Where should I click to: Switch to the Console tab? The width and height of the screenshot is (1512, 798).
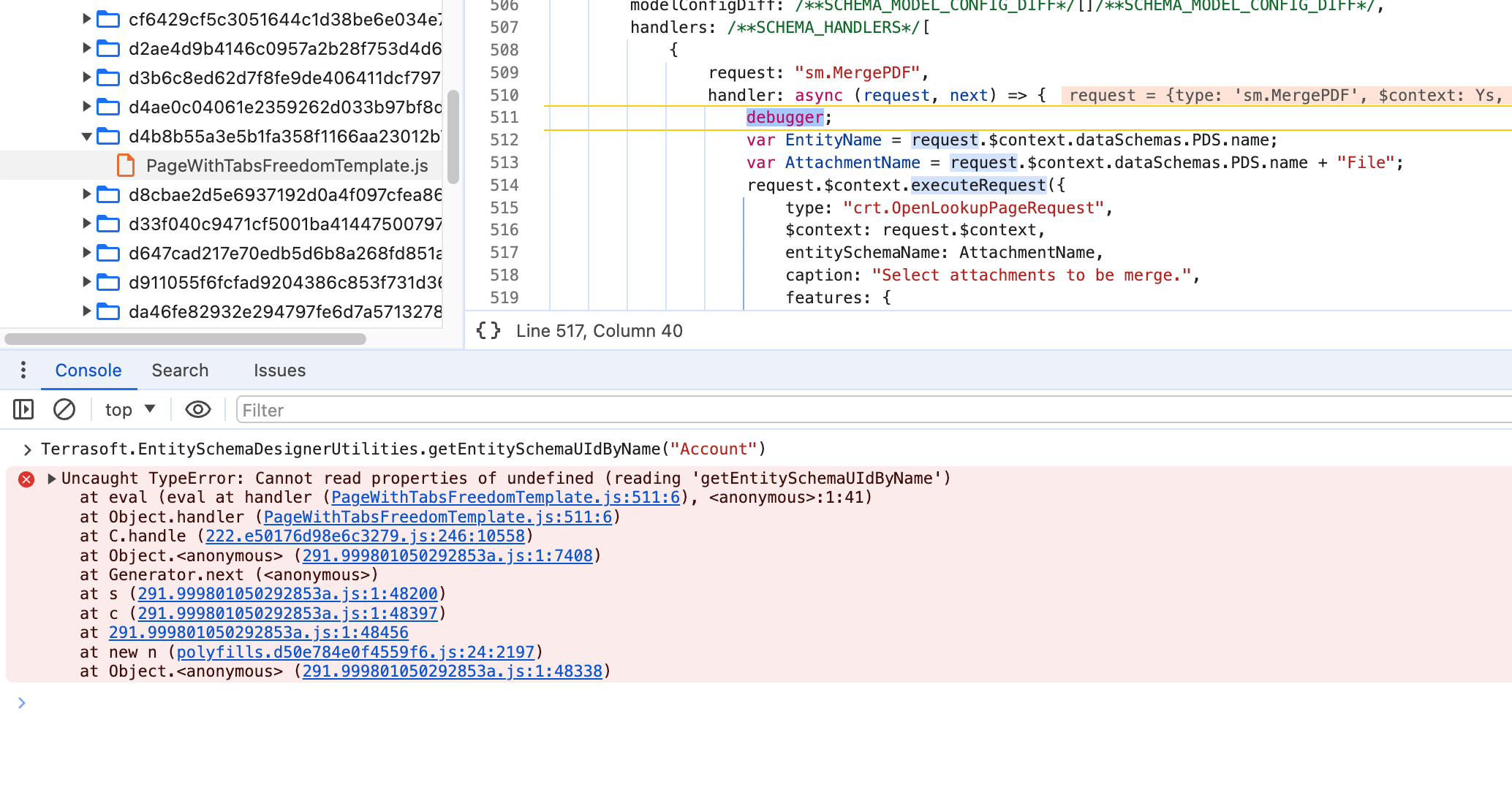(88, 370)
